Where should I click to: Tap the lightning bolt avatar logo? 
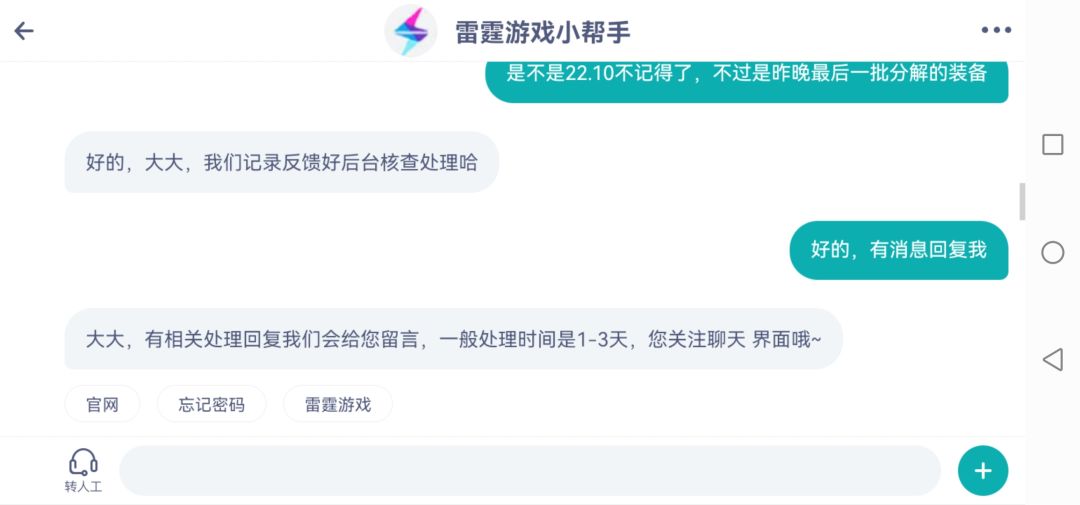tap(410, 31)
